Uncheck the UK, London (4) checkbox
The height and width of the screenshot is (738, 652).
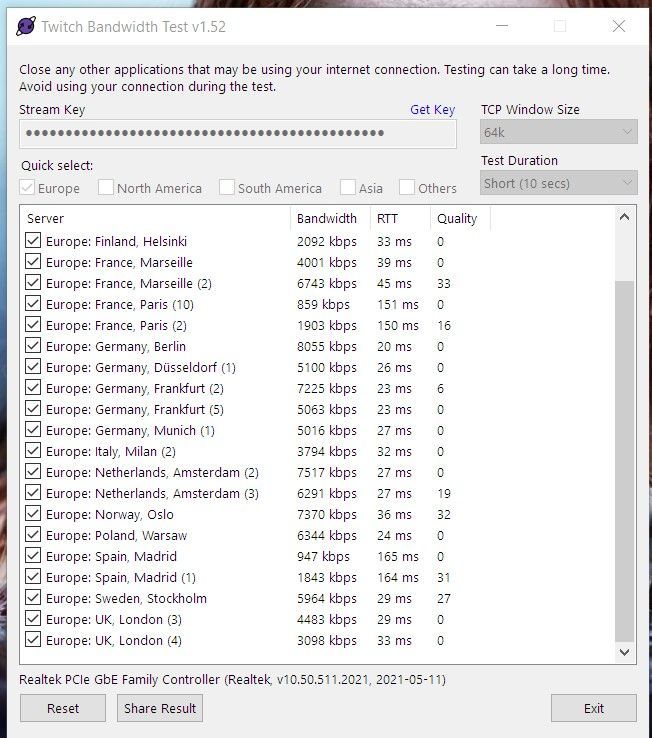[x=33, y=640]
